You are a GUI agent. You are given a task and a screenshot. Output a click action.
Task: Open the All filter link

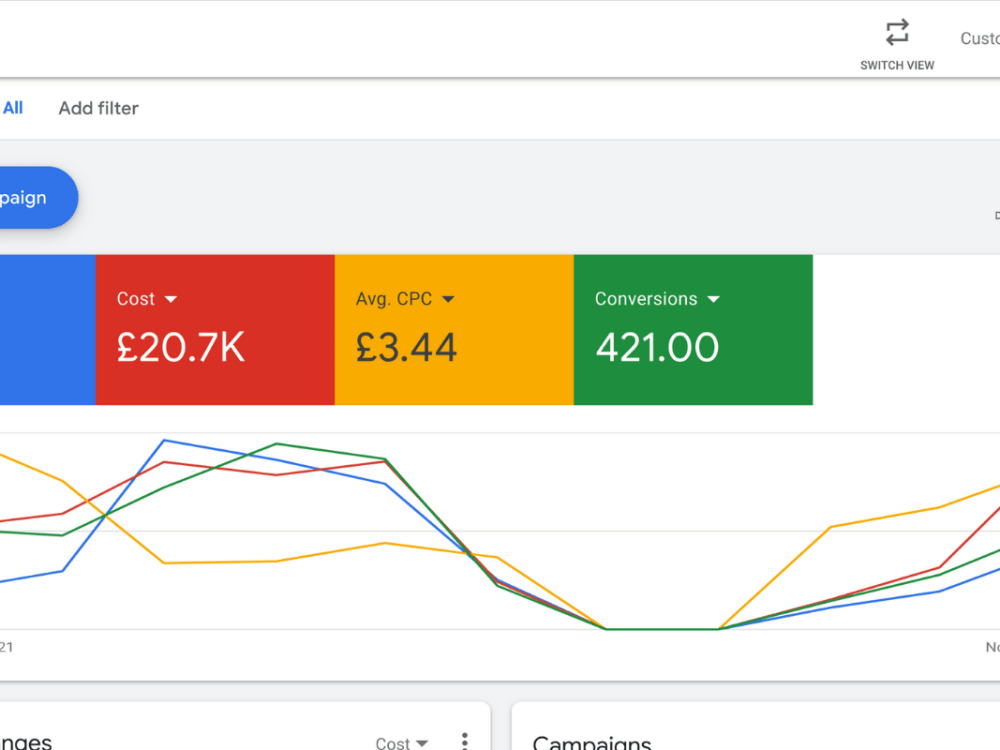click(13, 108)
